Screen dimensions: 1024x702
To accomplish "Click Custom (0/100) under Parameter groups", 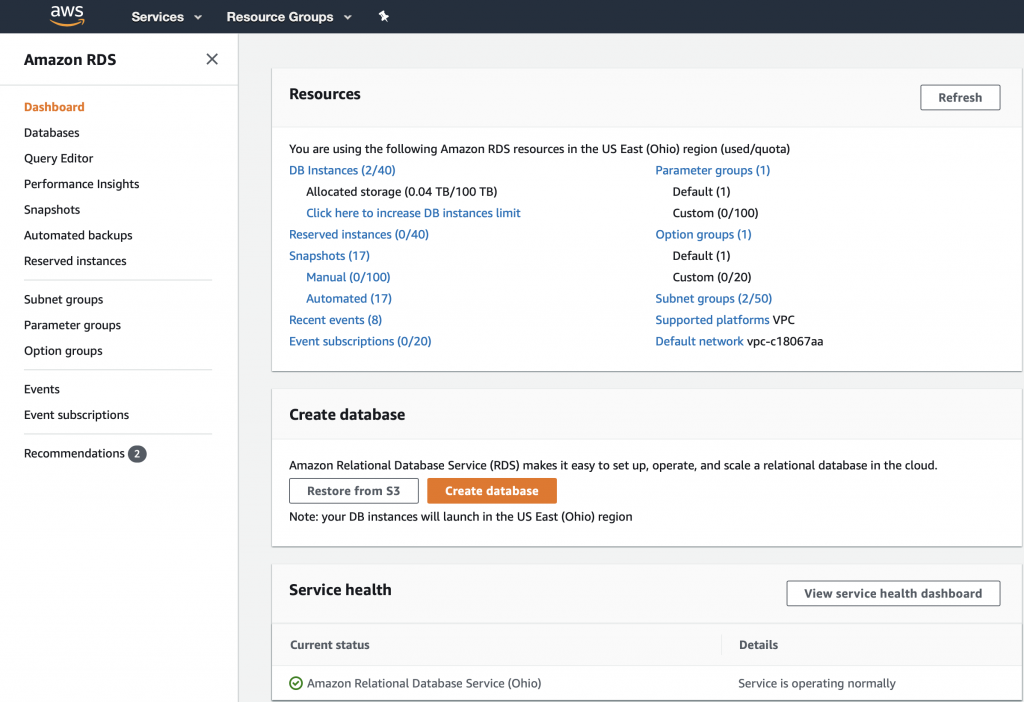I will coord(715,213).
